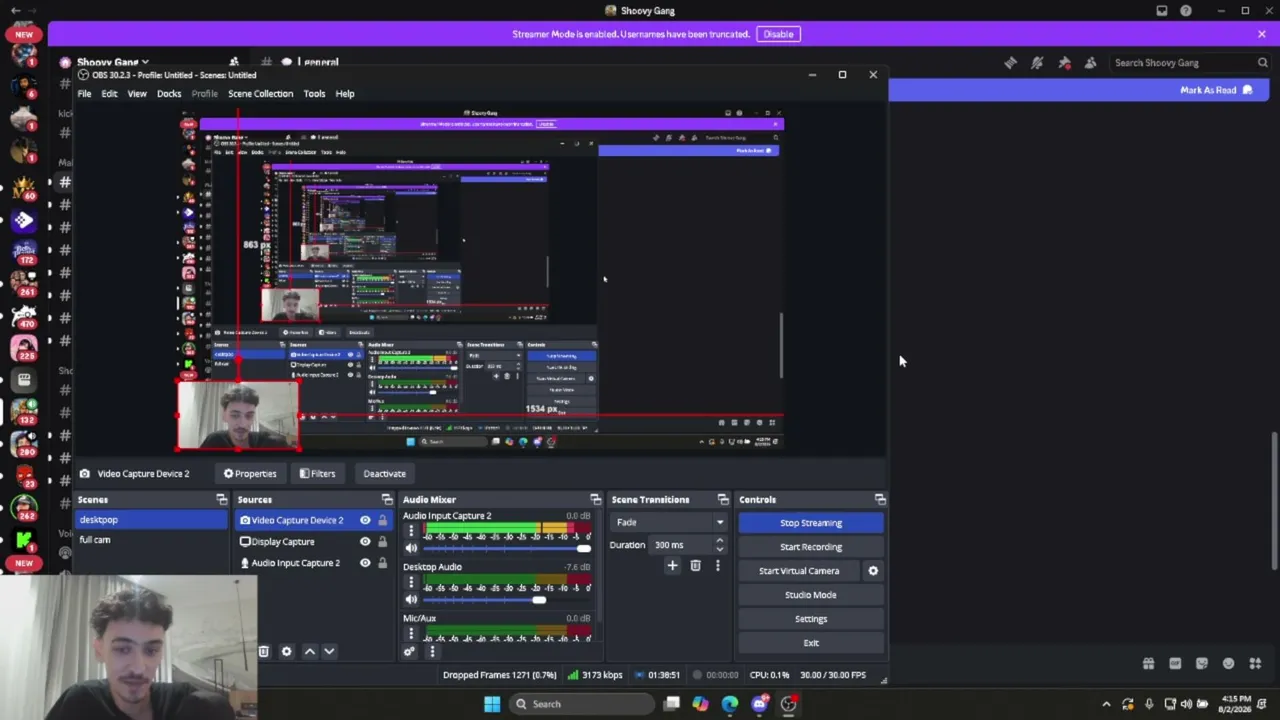
Task: Open Discord help question mark icon
Action: 1186,11
